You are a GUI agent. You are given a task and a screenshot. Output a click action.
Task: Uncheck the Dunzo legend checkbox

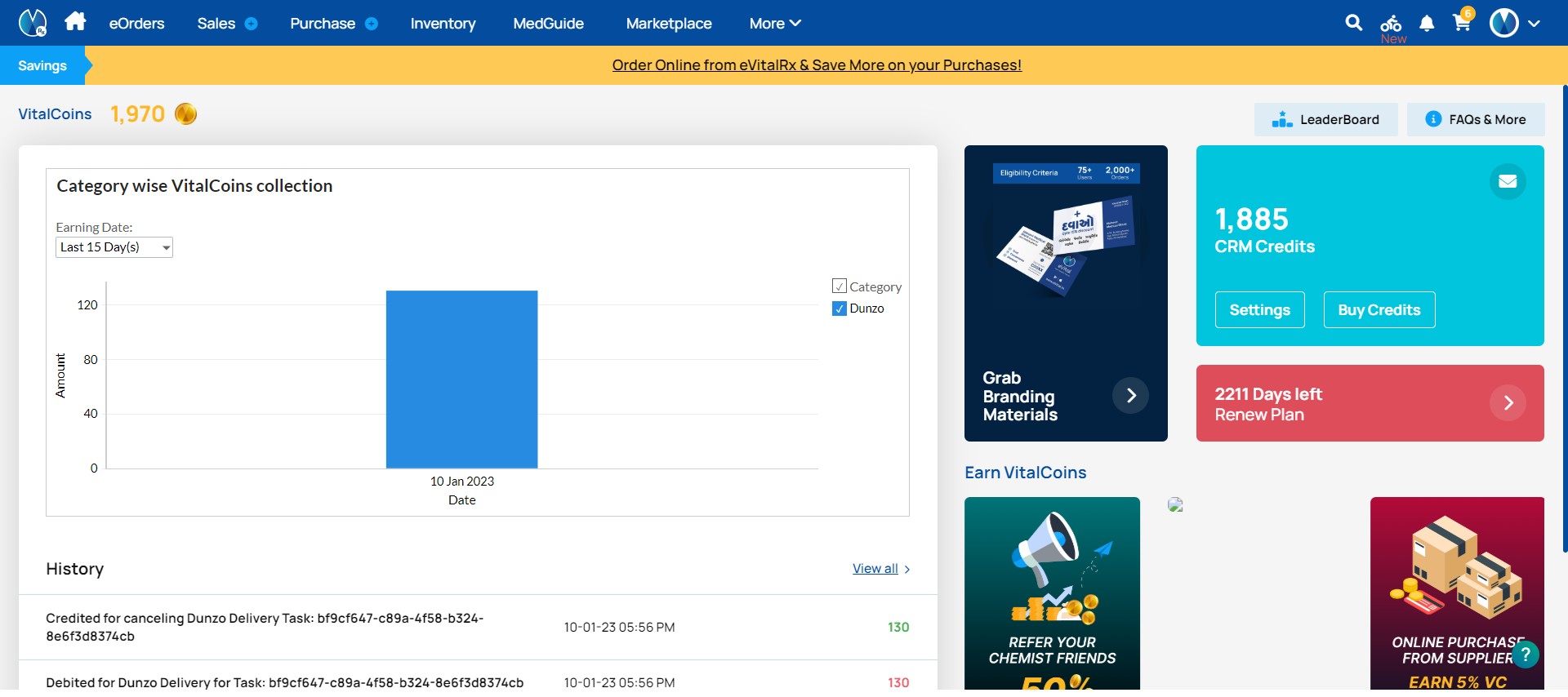coord(839,309)
